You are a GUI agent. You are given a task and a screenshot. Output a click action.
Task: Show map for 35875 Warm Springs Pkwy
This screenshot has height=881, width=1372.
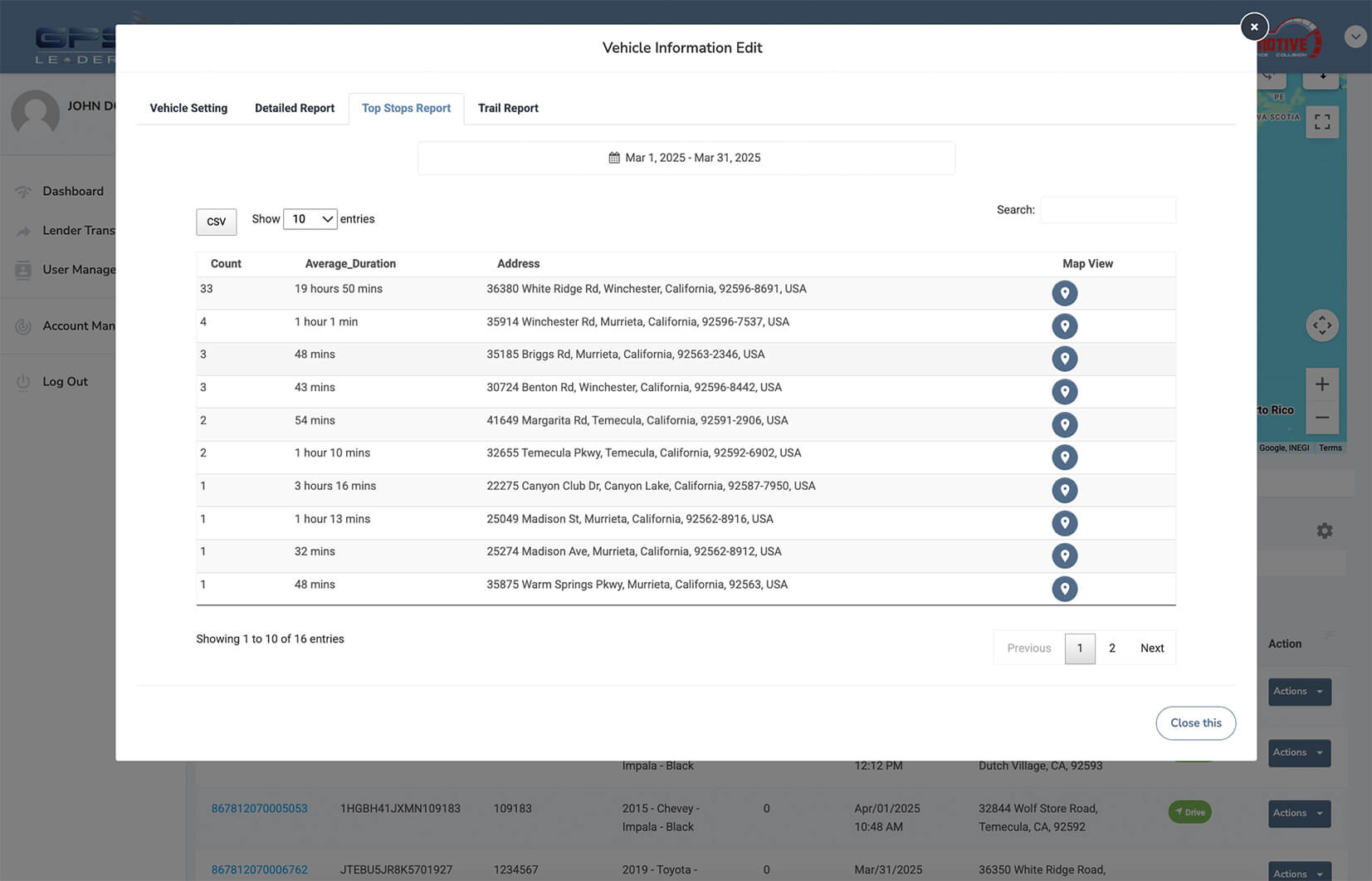[1064, 589]
